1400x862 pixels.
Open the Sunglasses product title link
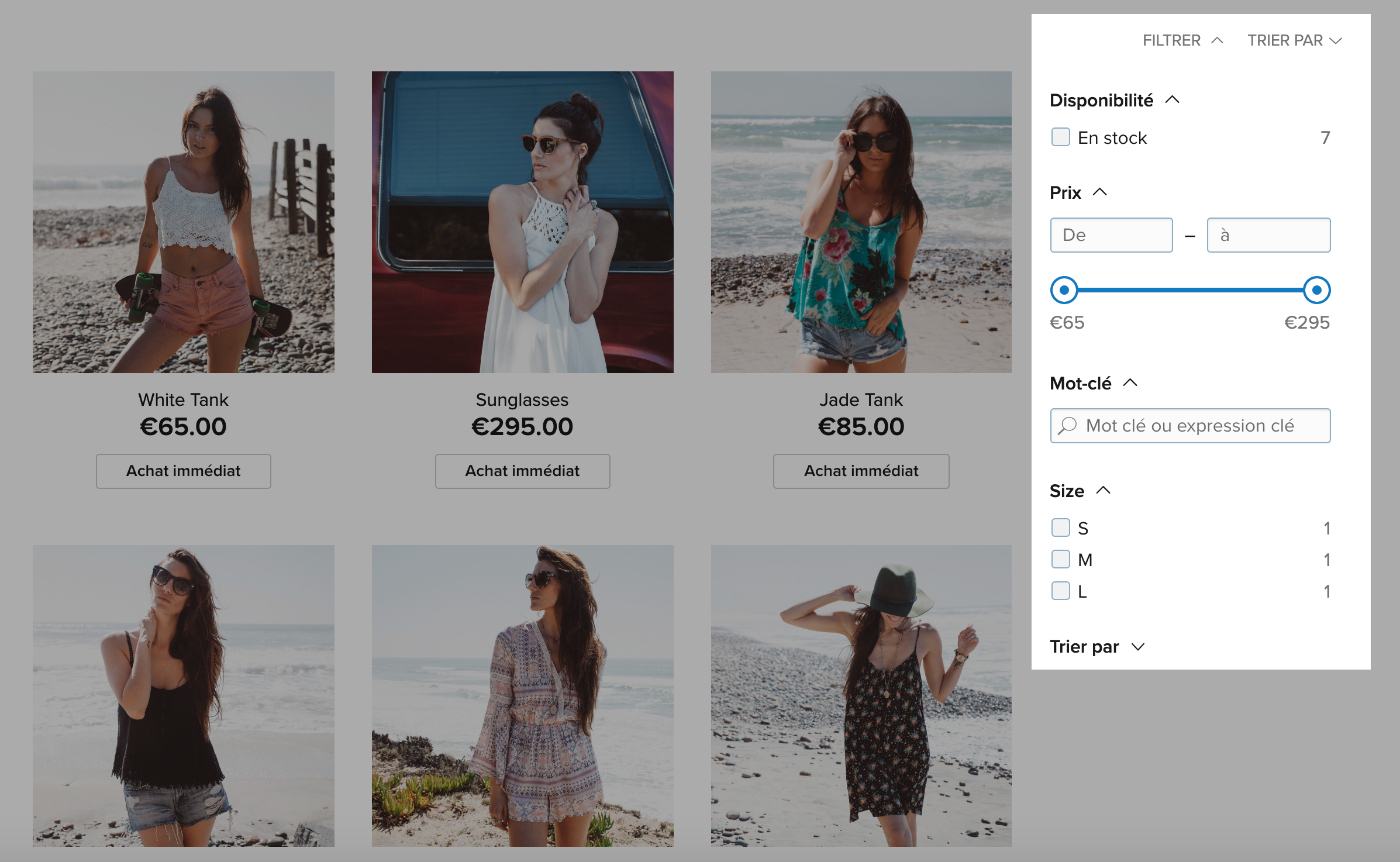point(522,400)
